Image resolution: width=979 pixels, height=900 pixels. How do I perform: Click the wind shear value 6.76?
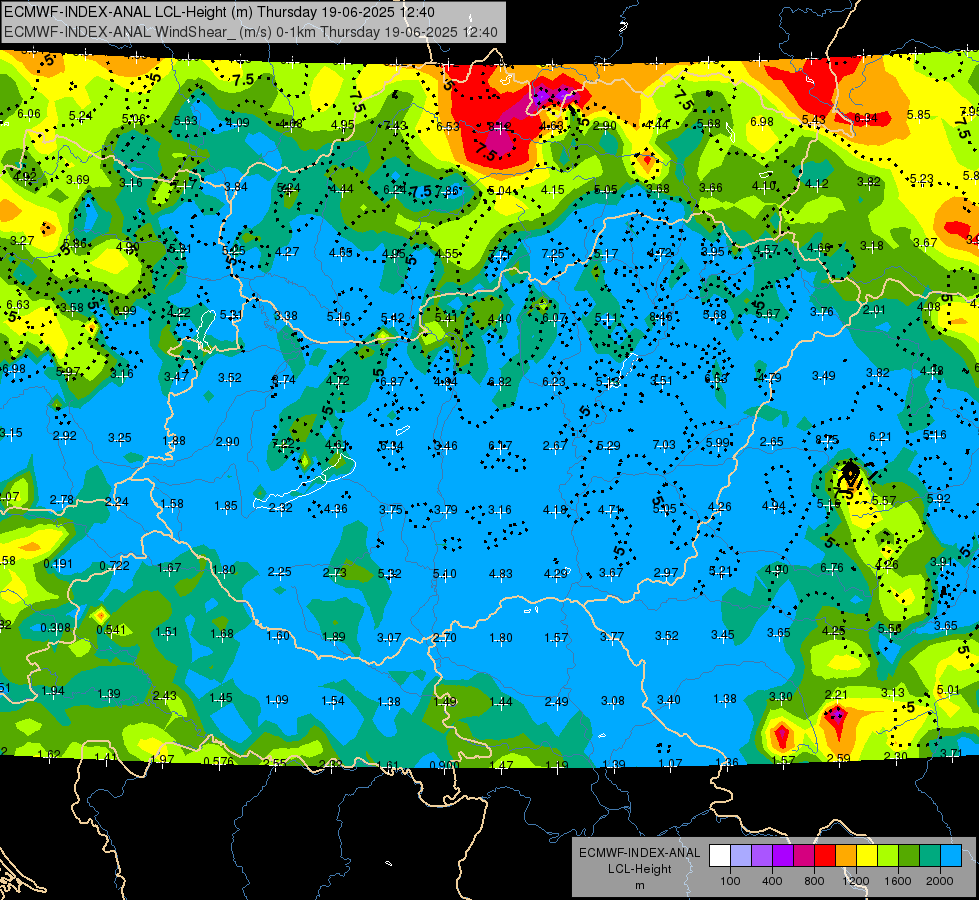832,568
